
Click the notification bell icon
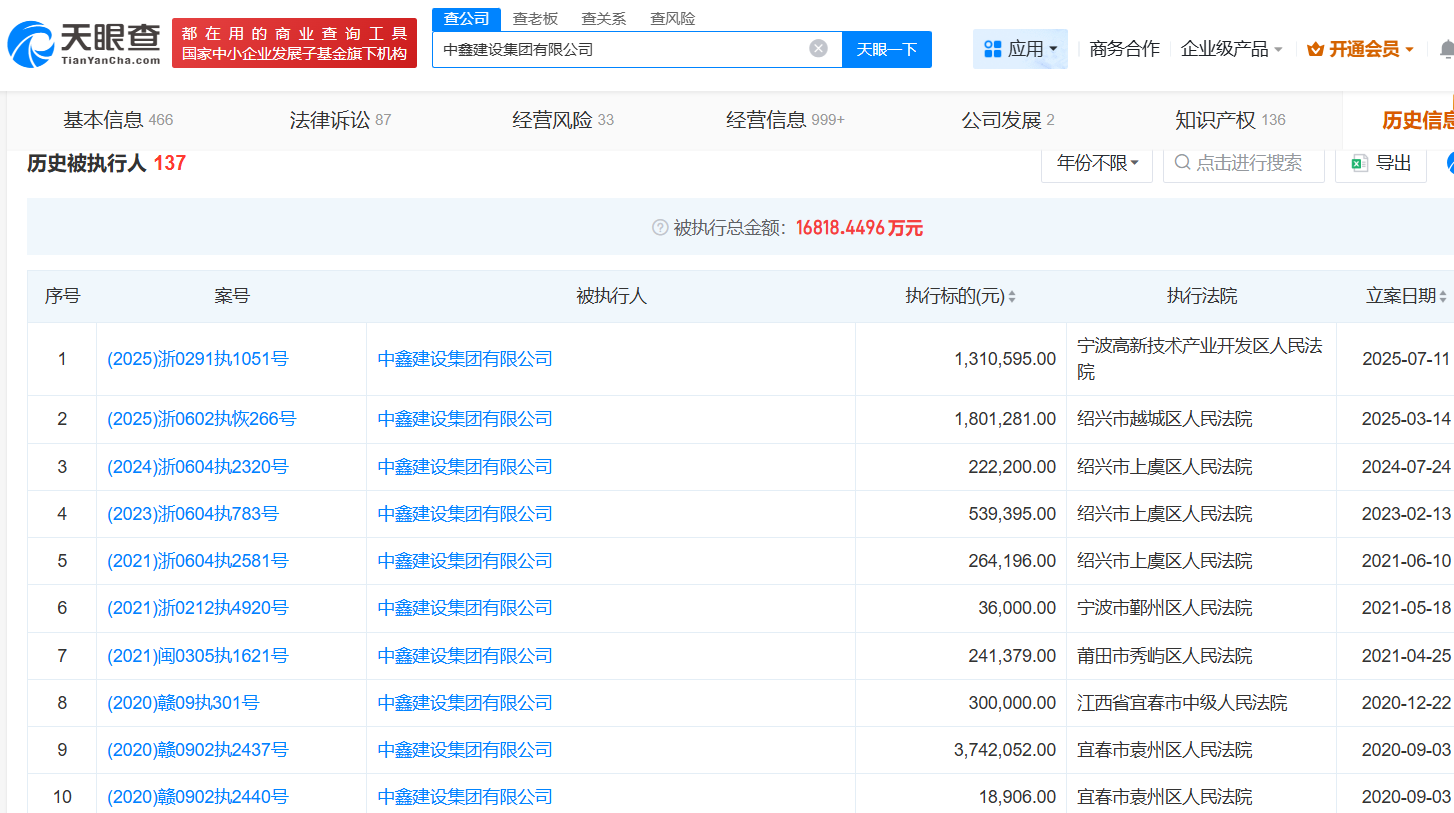[1446, 49]
